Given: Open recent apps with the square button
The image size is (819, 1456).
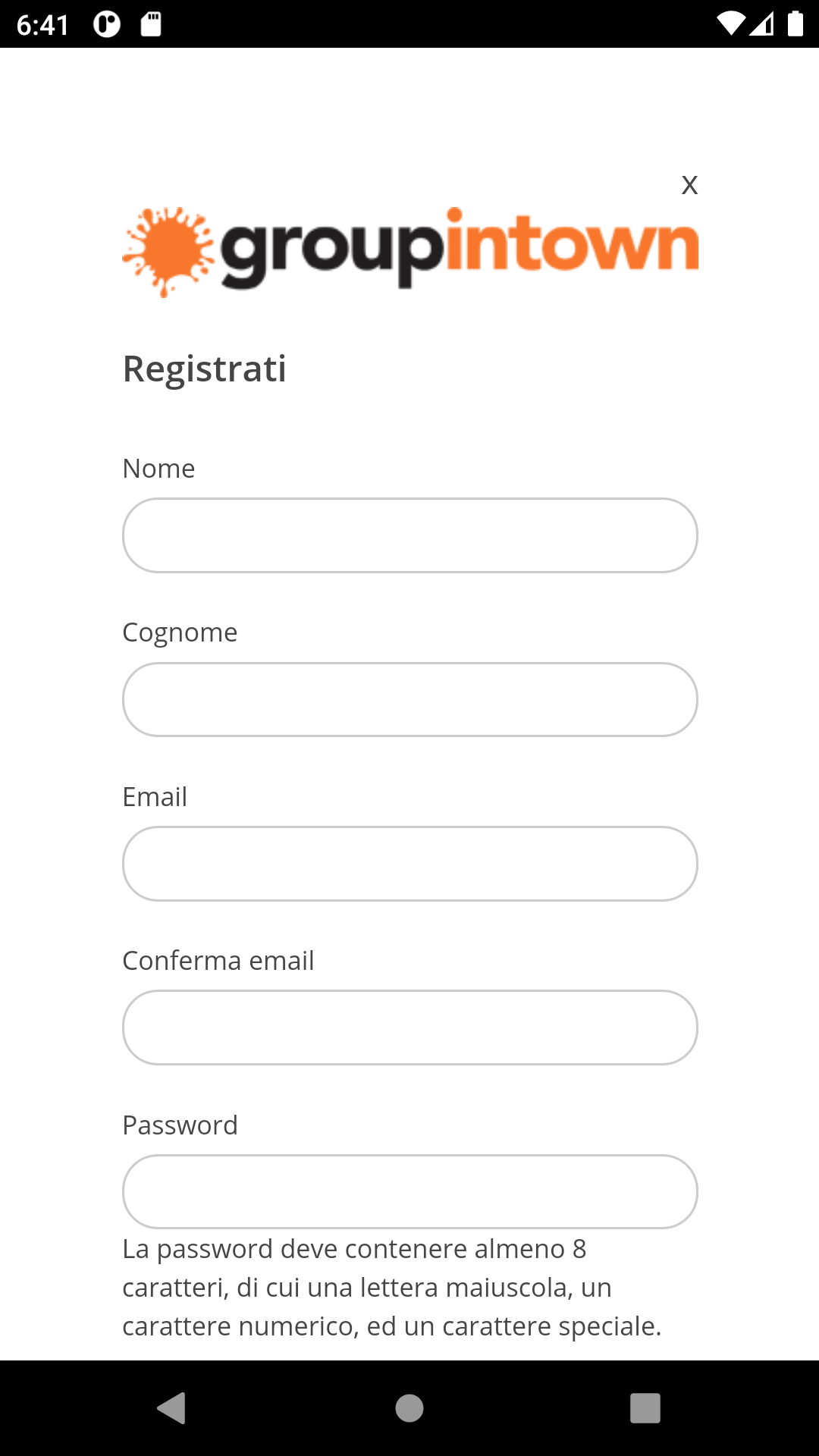Looking at the screenshot, I should point(645,1408).
